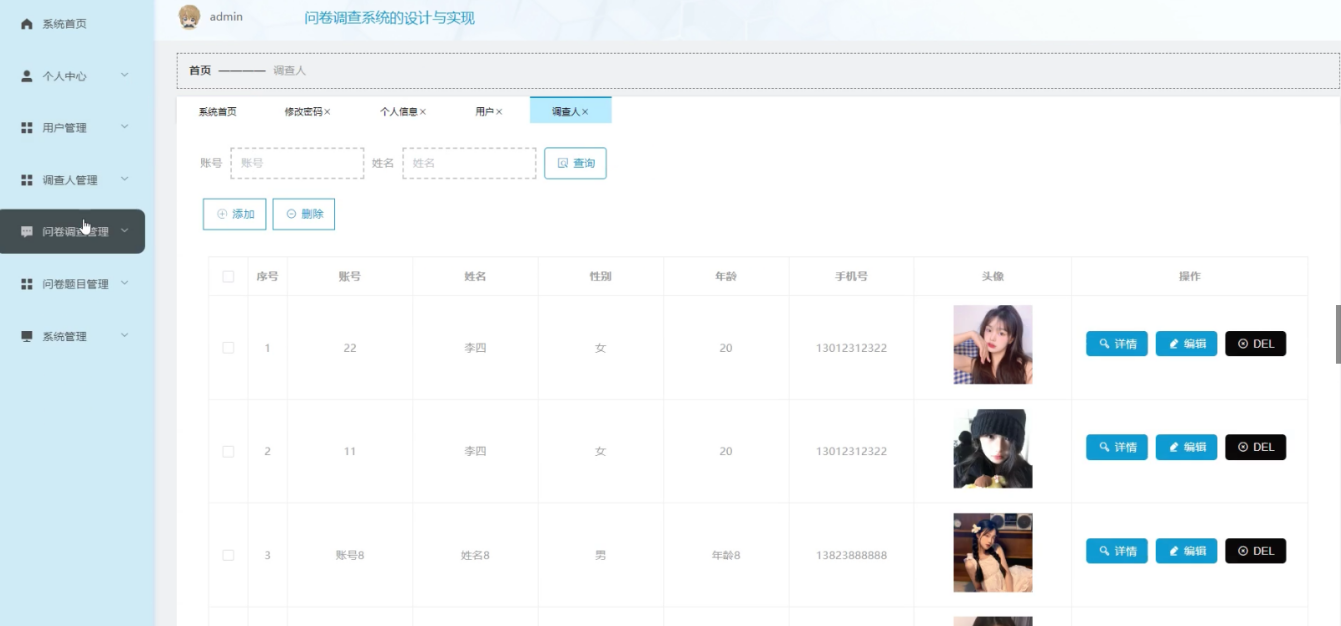Screen dimensions: 1341x626
Task: Expand the 问卷题目管理 menu chevron
Action: (x=124, y=283)
